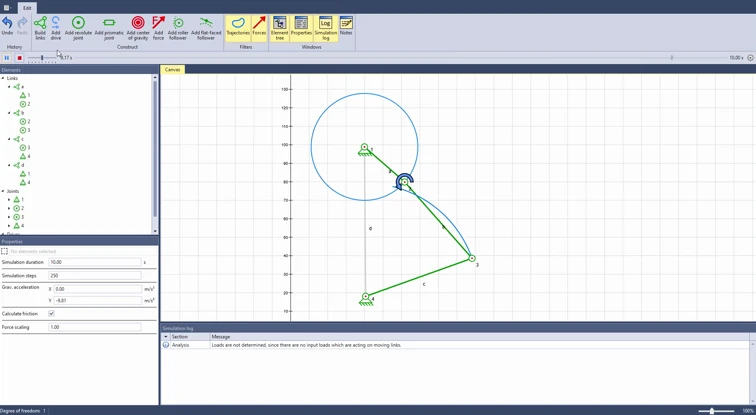Screen dimensions: 756x415
Task: Click the Add drive tool
Action: (x=56, y=28)
